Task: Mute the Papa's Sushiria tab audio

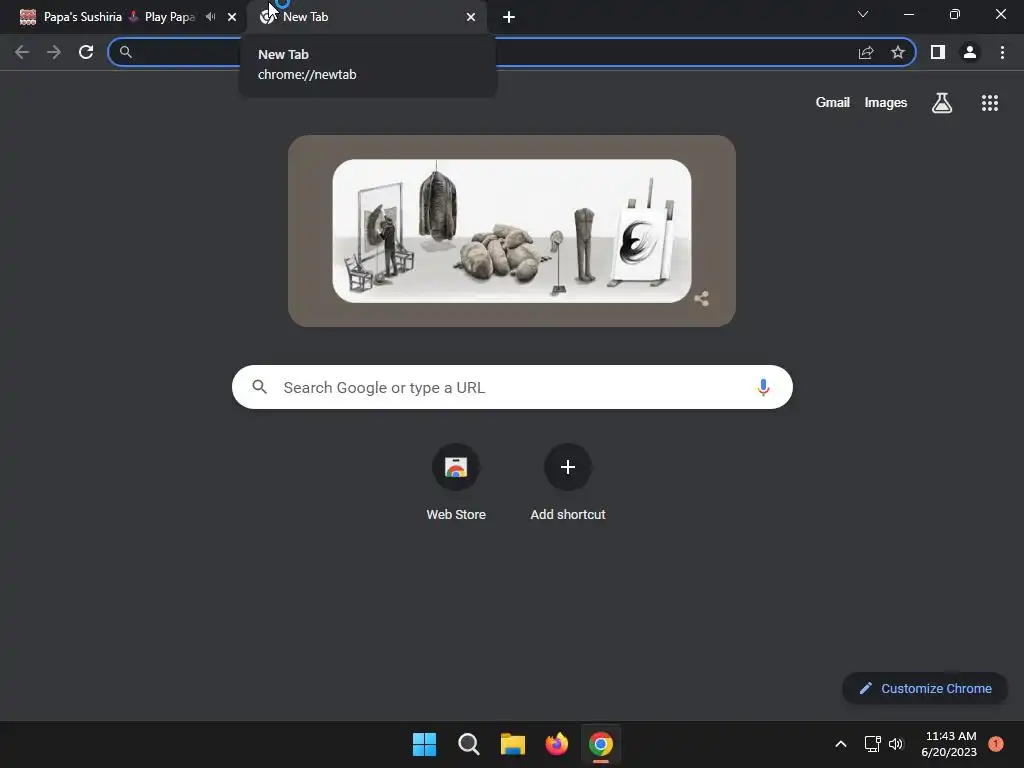Action: click(x=210, y=17)
